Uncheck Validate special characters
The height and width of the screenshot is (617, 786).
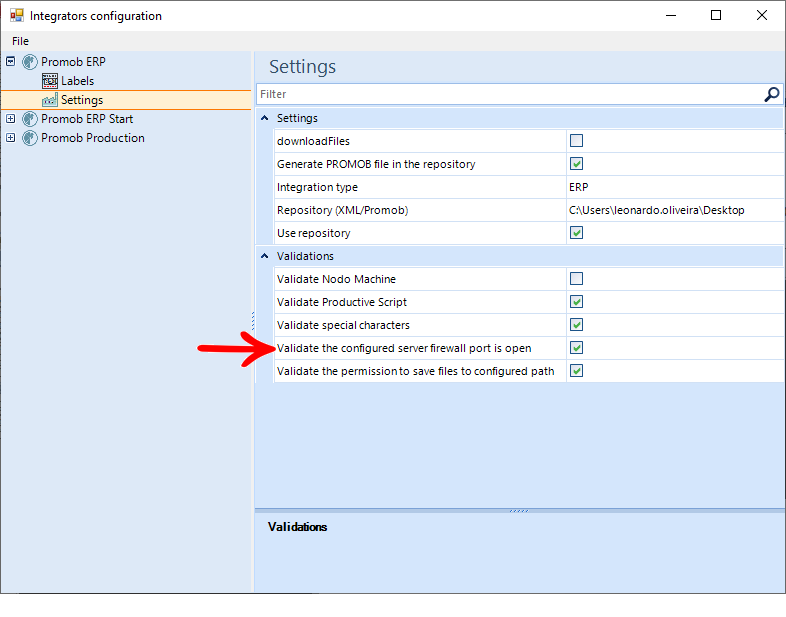[x=576, y=325]
